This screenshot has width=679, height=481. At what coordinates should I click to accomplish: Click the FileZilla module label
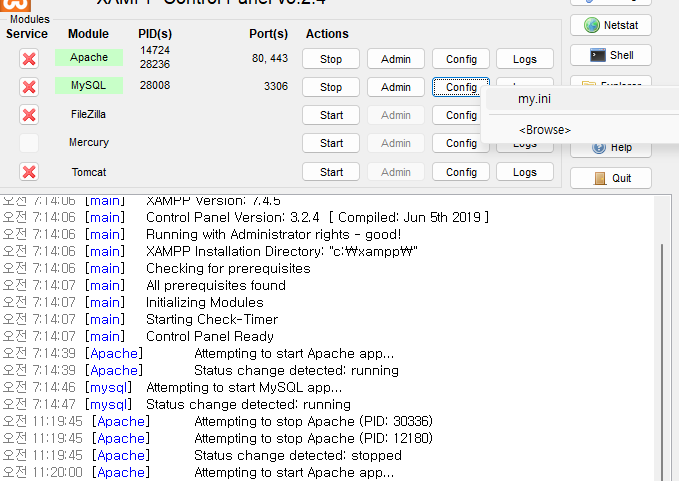(88, 114)
